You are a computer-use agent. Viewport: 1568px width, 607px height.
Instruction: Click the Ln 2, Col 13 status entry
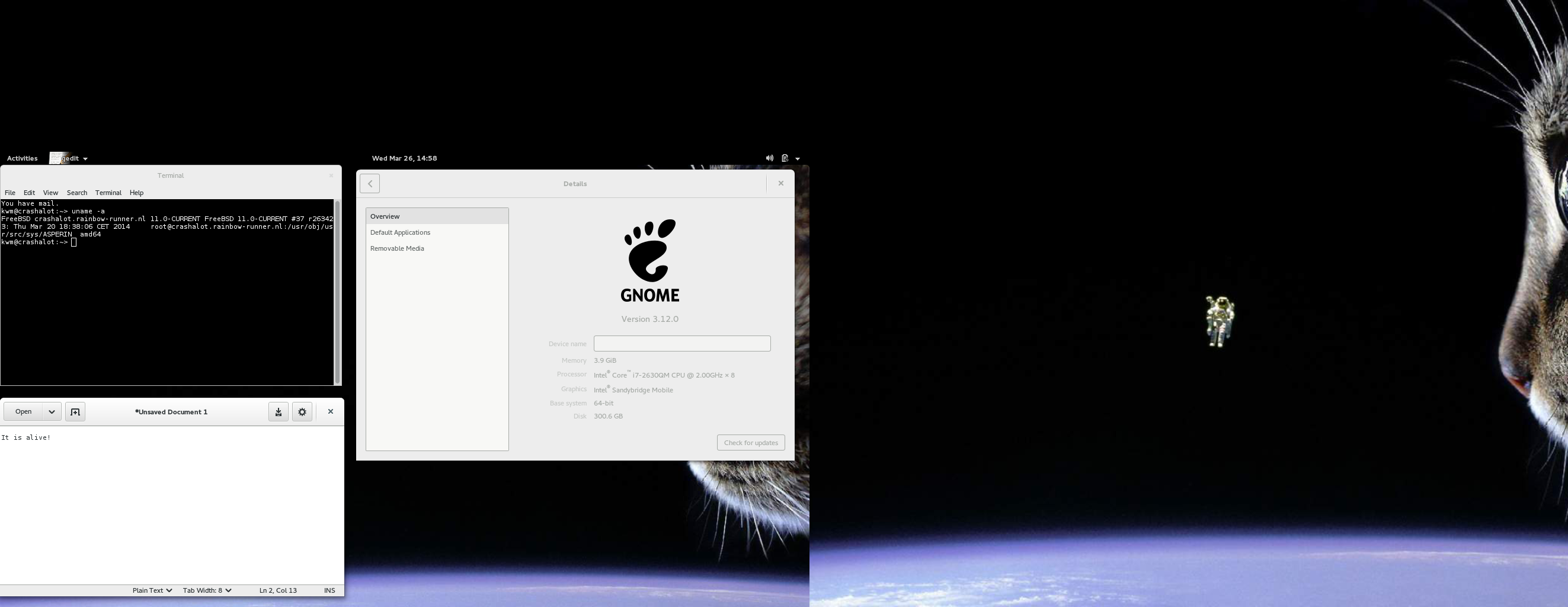[x=278, y=590]
